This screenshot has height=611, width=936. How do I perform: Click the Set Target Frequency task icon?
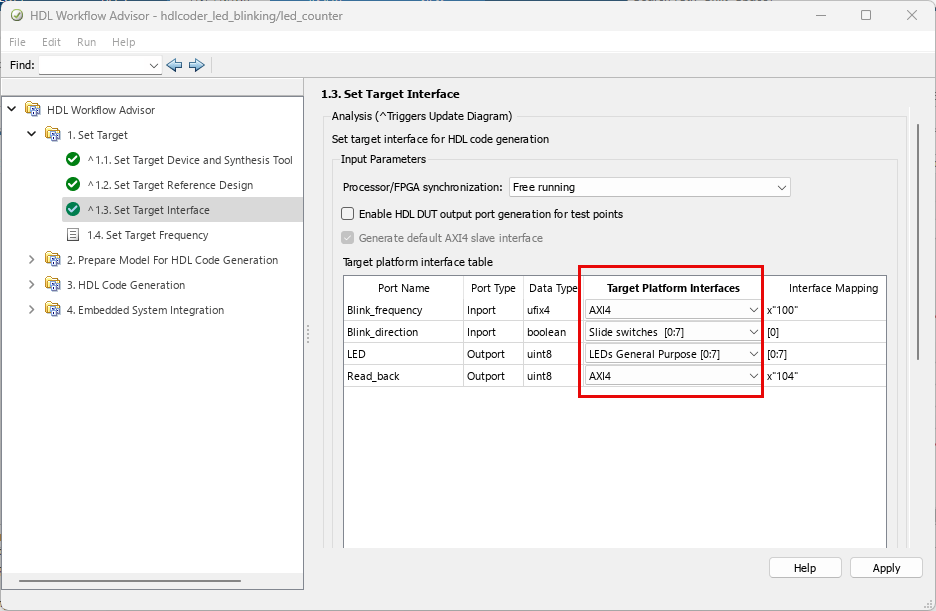pyautogui.click(x=73, y=235)
